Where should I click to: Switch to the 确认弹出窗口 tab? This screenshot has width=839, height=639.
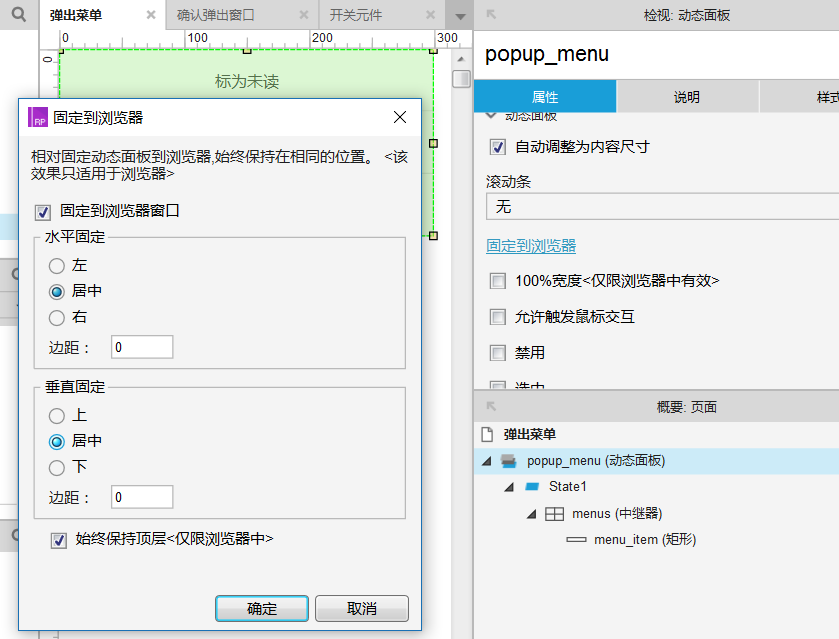216,15
